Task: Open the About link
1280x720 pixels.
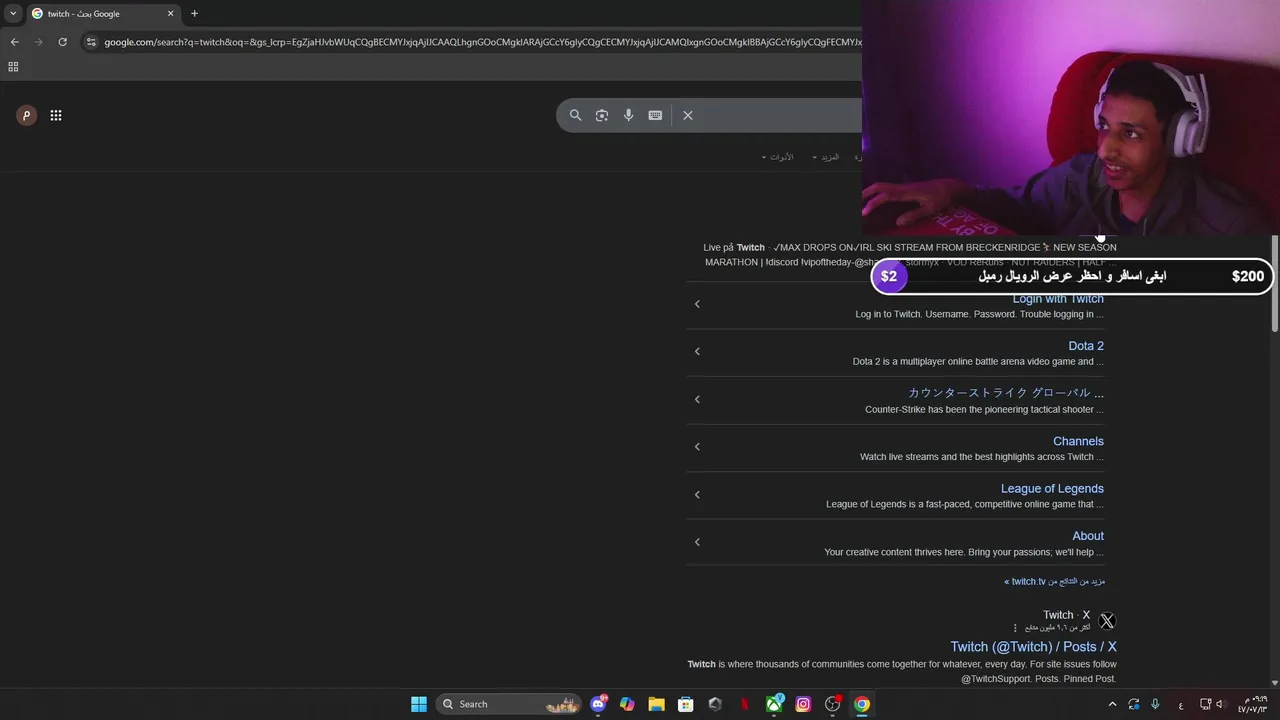Action: tap(1088, 536)
